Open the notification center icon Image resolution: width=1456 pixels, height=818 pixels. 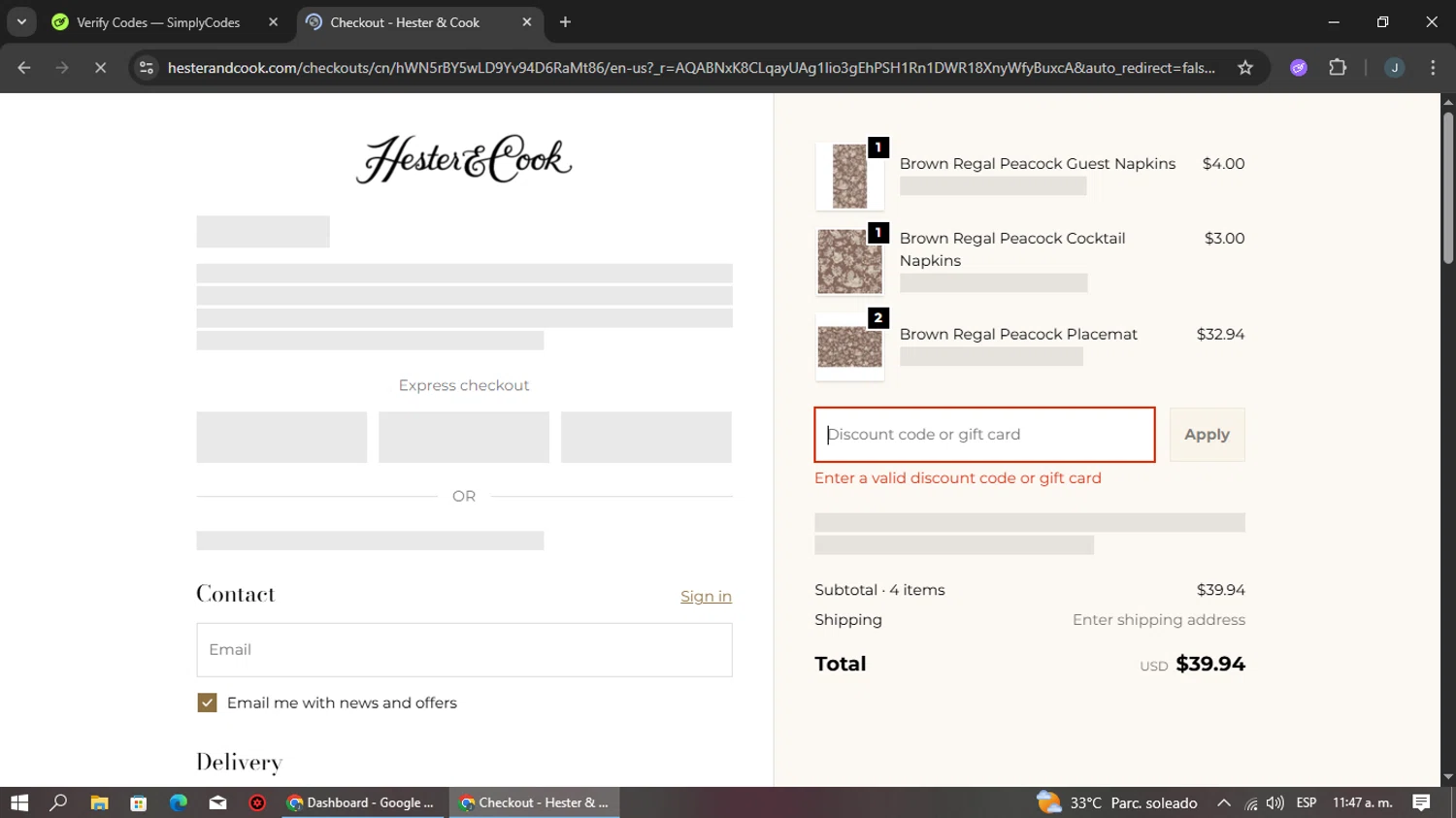(x=1422, y=802)
